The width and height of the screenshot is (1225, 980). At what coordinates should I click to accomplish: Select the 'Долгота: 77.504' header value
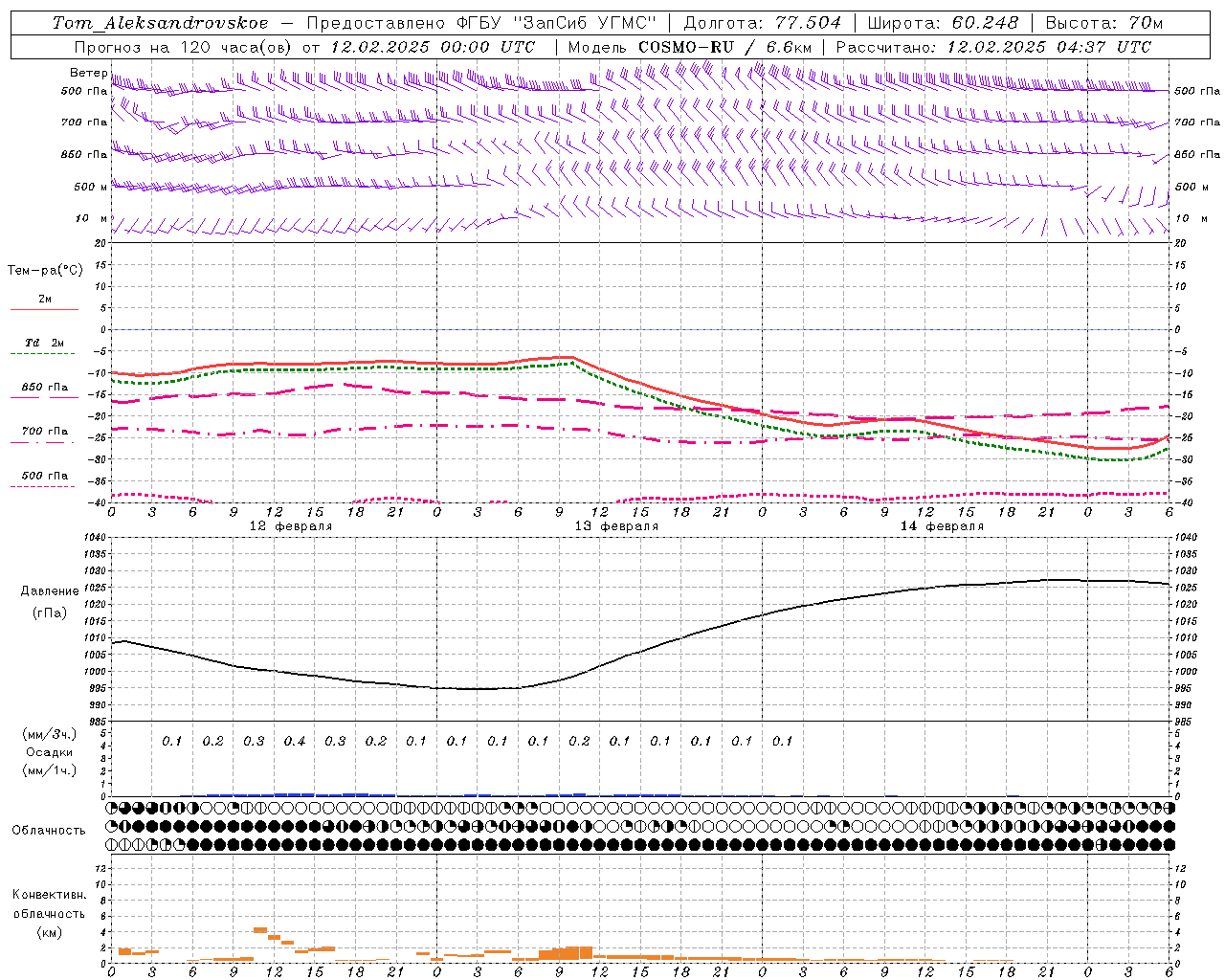point(763,23)
